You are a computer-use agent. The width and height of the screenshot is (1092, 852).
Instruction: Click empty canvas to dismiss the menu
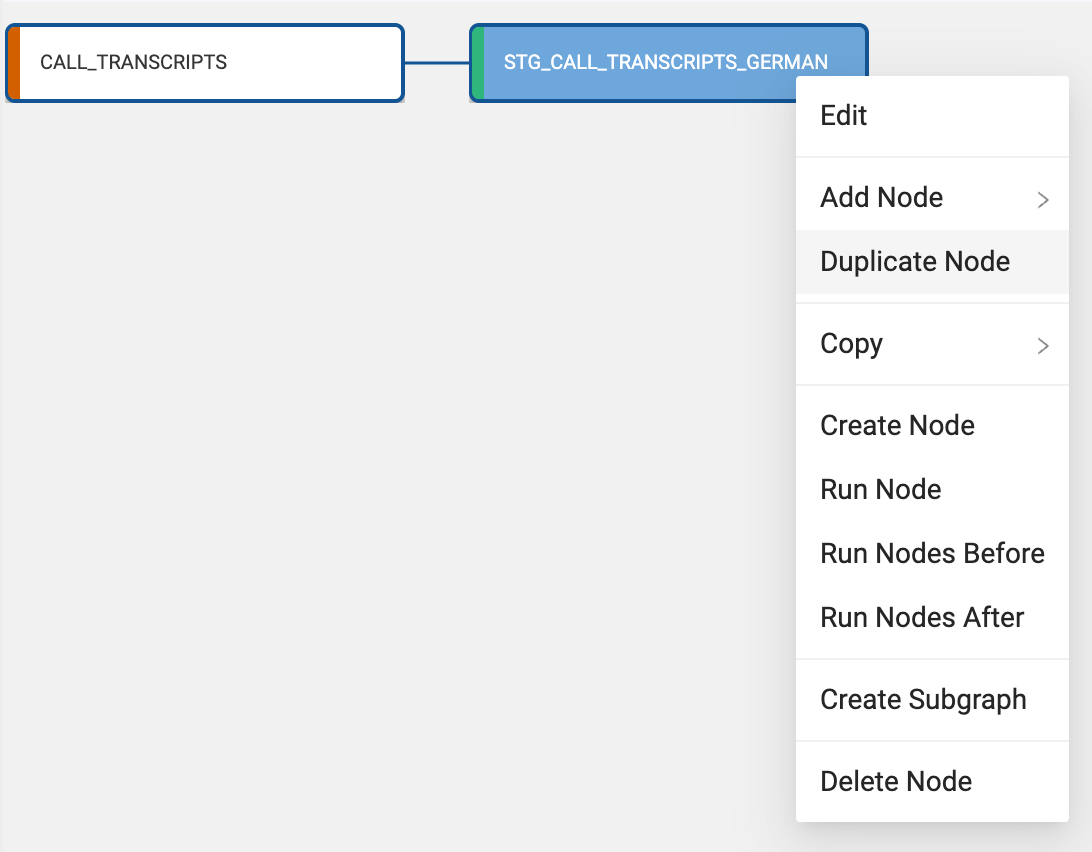tap(350, 450)
